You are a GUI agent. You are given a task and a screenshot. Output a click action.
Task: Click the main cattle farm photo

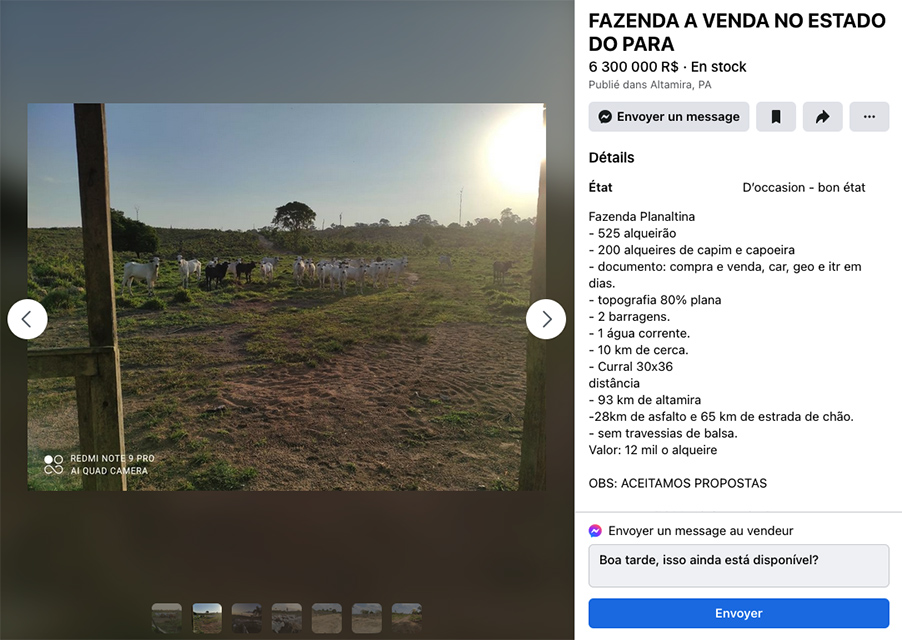point(286,297)
